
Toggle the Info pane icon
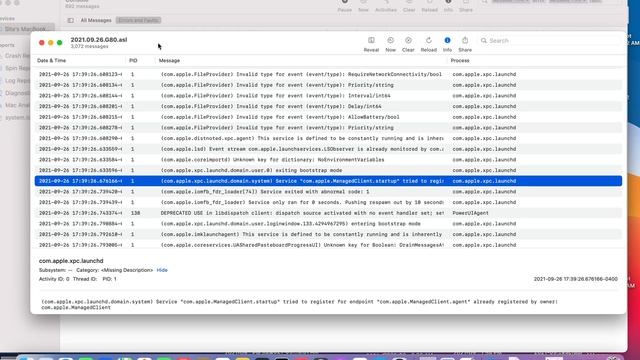pos(447,40)
